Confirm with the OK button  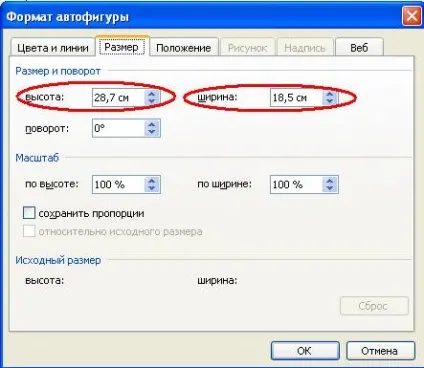[305, 350]
